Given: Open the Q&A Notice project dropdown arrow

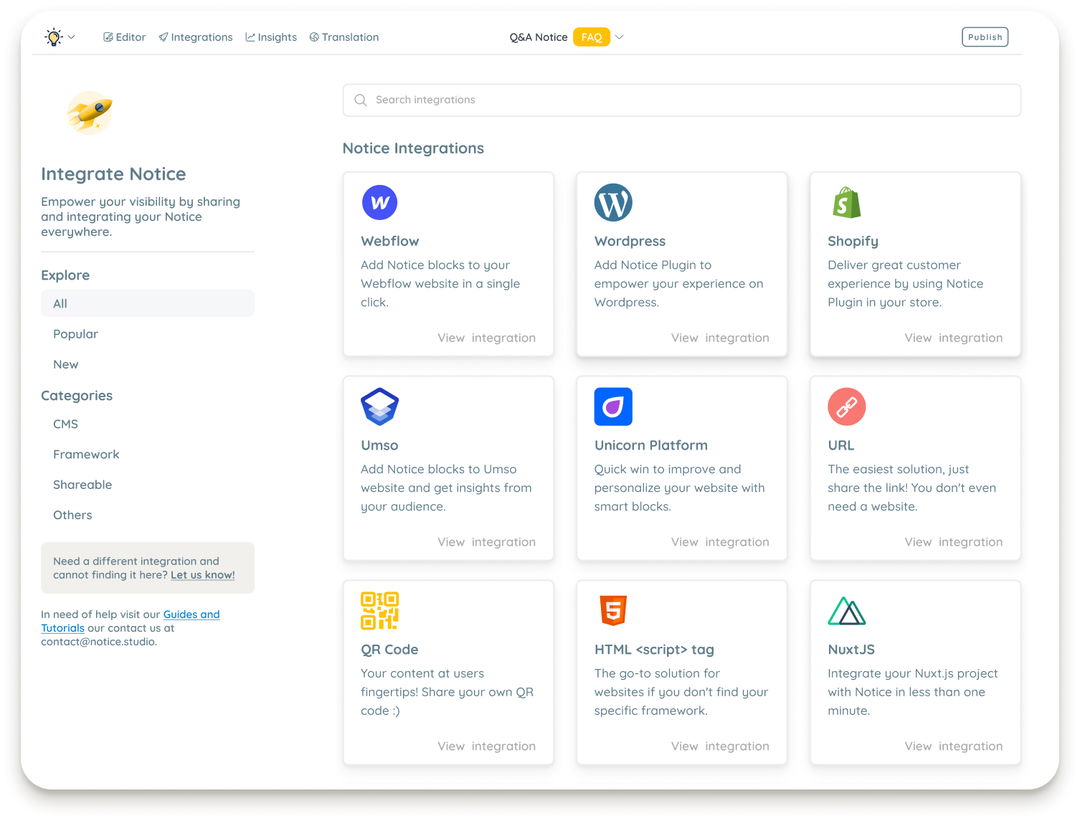Looking at the screenshot, I should click(619, 37).
